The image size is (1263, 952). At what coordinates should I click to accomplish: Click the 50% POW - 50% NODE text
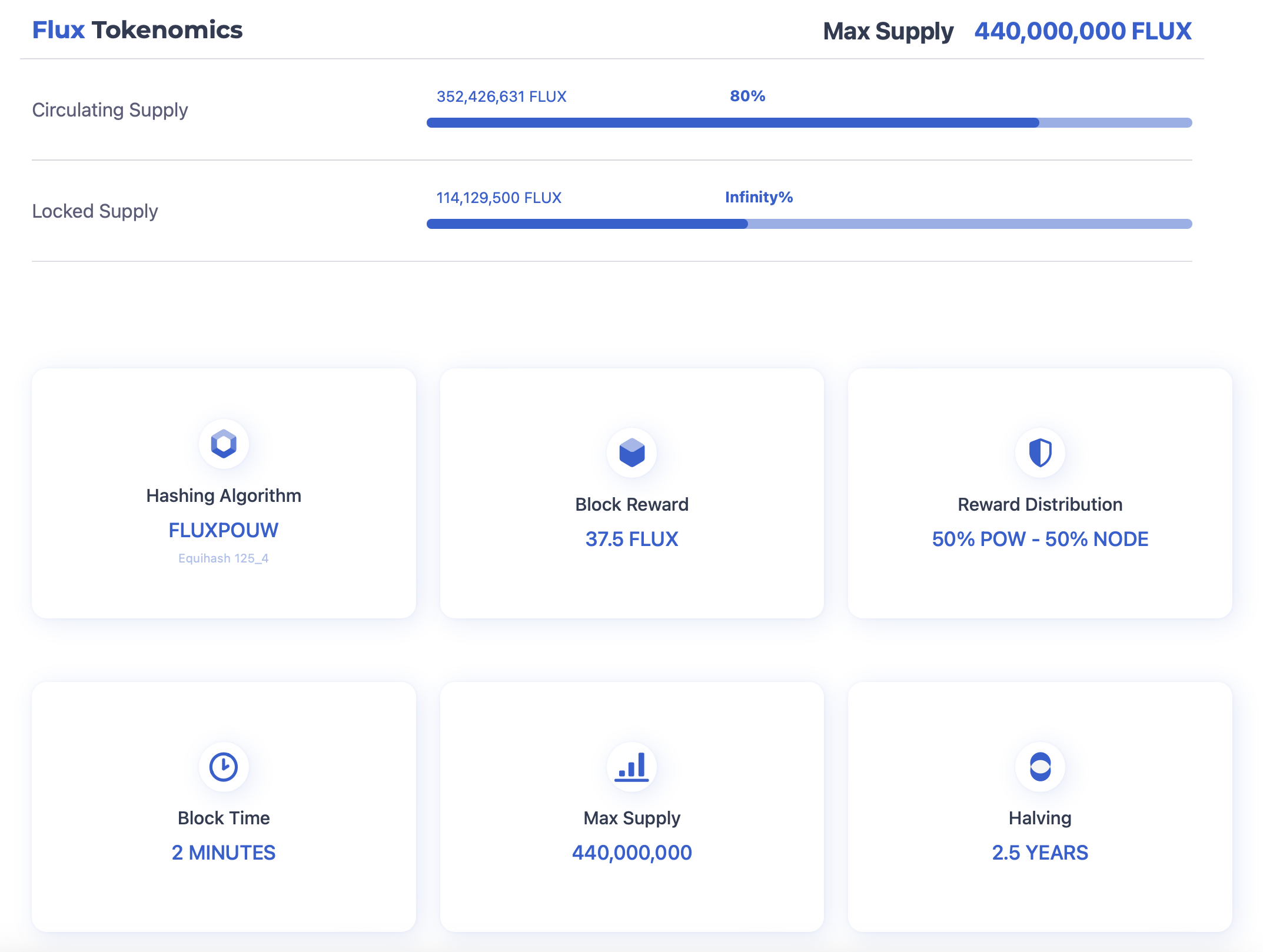tap(1040, 539)
